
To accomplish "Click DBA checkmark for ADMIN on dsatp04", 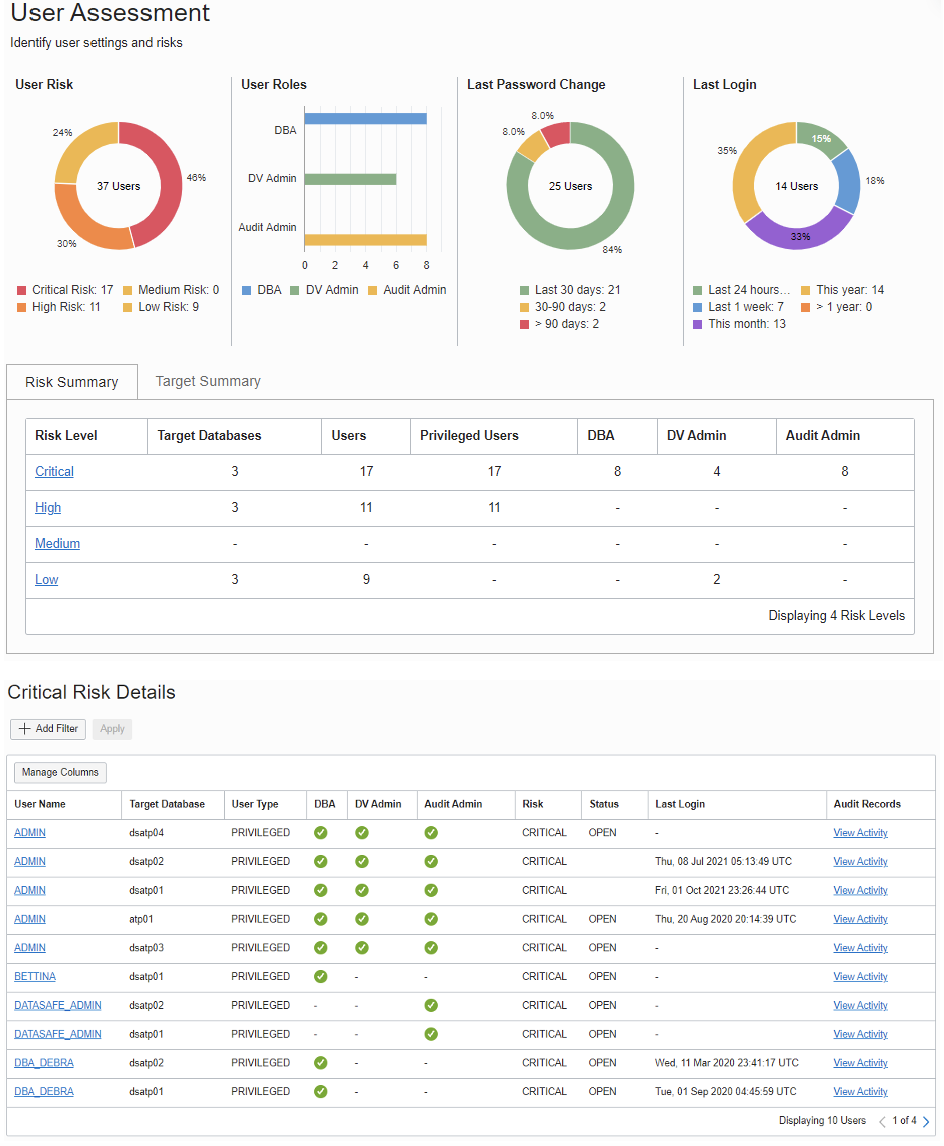I will pos(321,832).
